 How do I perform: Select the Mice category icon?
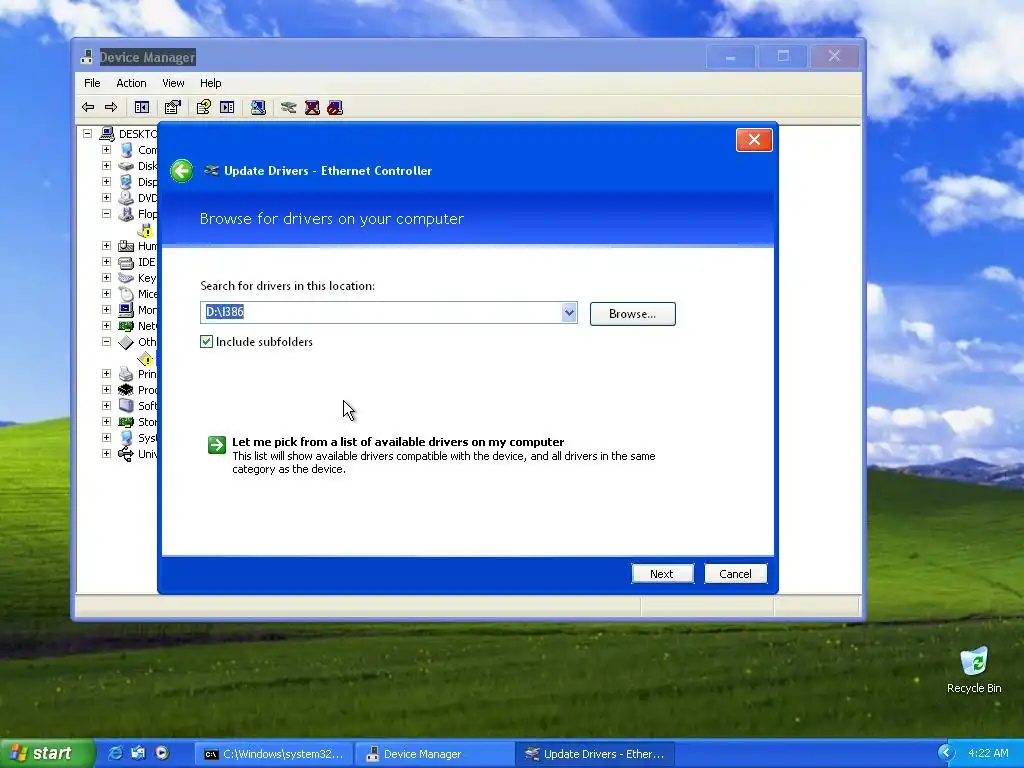click(126, 294)
